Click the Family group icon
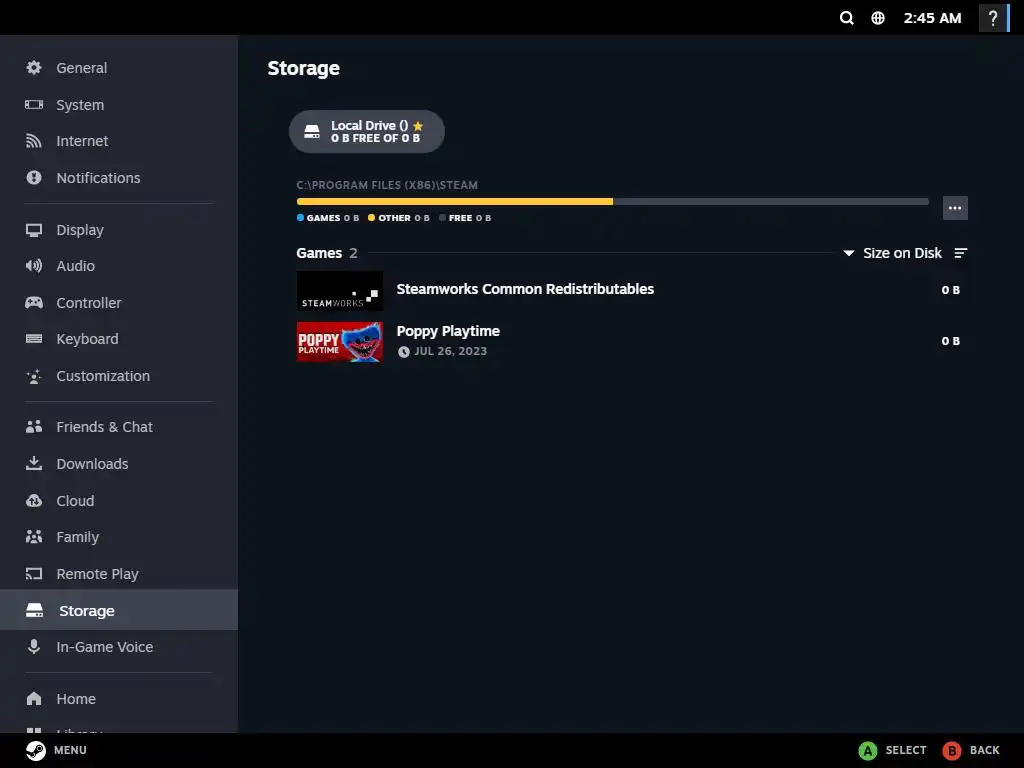Screen dimensions: 1024x768 tap(34, 537)
